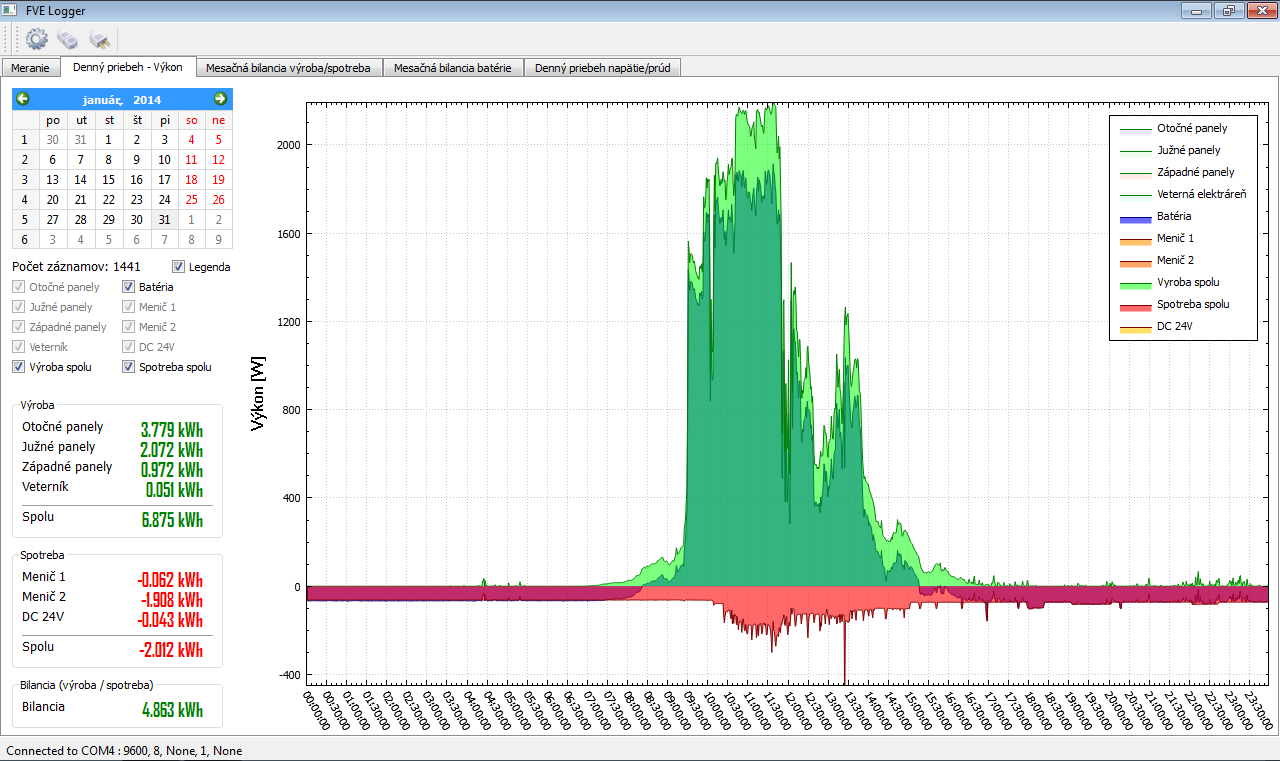Switch to the Meranie tab
The height and width of the screenshot is (761, 1280).
(x=30, y=68)
